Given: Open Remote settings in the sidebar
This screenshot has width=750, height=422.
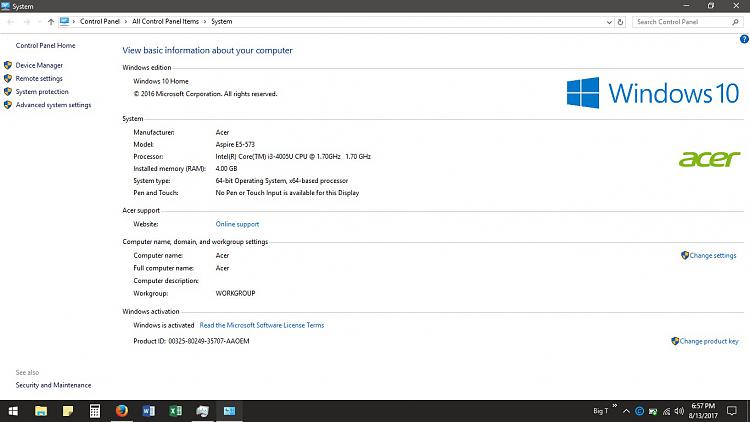Looking at the screenshot, I should tap(39, 78).
